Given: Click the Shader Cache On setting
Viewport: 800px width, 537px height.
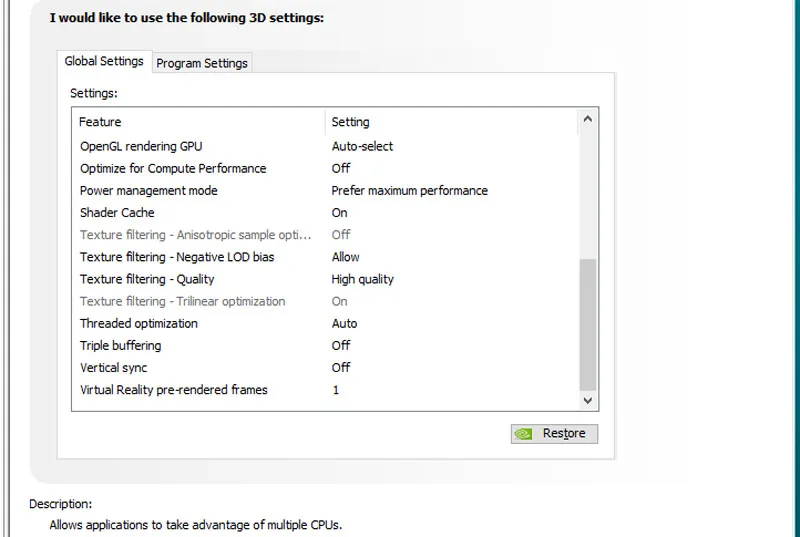Looking at the screenshot, I should (x=339, y=213).
